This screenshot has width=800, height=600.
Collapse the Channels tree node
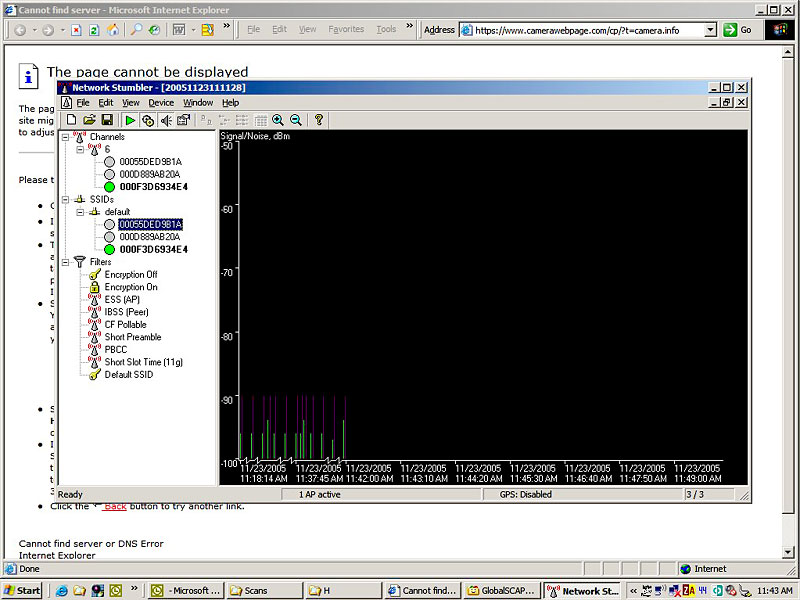coord(66,137)
